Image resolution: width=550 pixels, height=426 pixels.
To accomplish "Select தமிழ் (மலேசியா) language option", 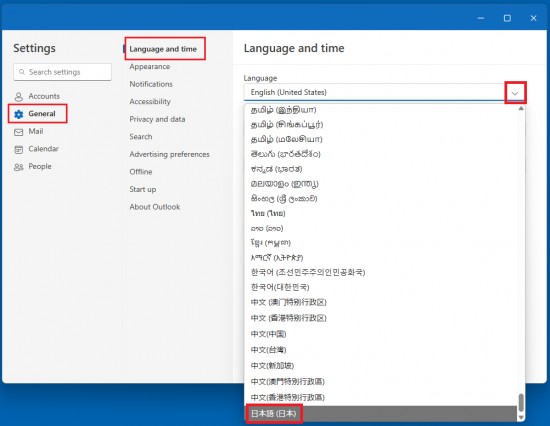I will (381, 139).
